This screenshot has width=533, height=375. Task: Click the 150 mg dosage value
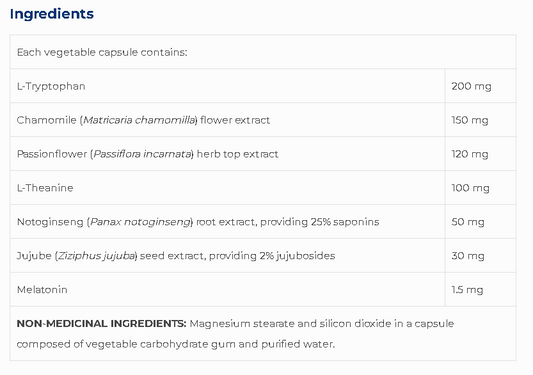[x=470, y=120]
